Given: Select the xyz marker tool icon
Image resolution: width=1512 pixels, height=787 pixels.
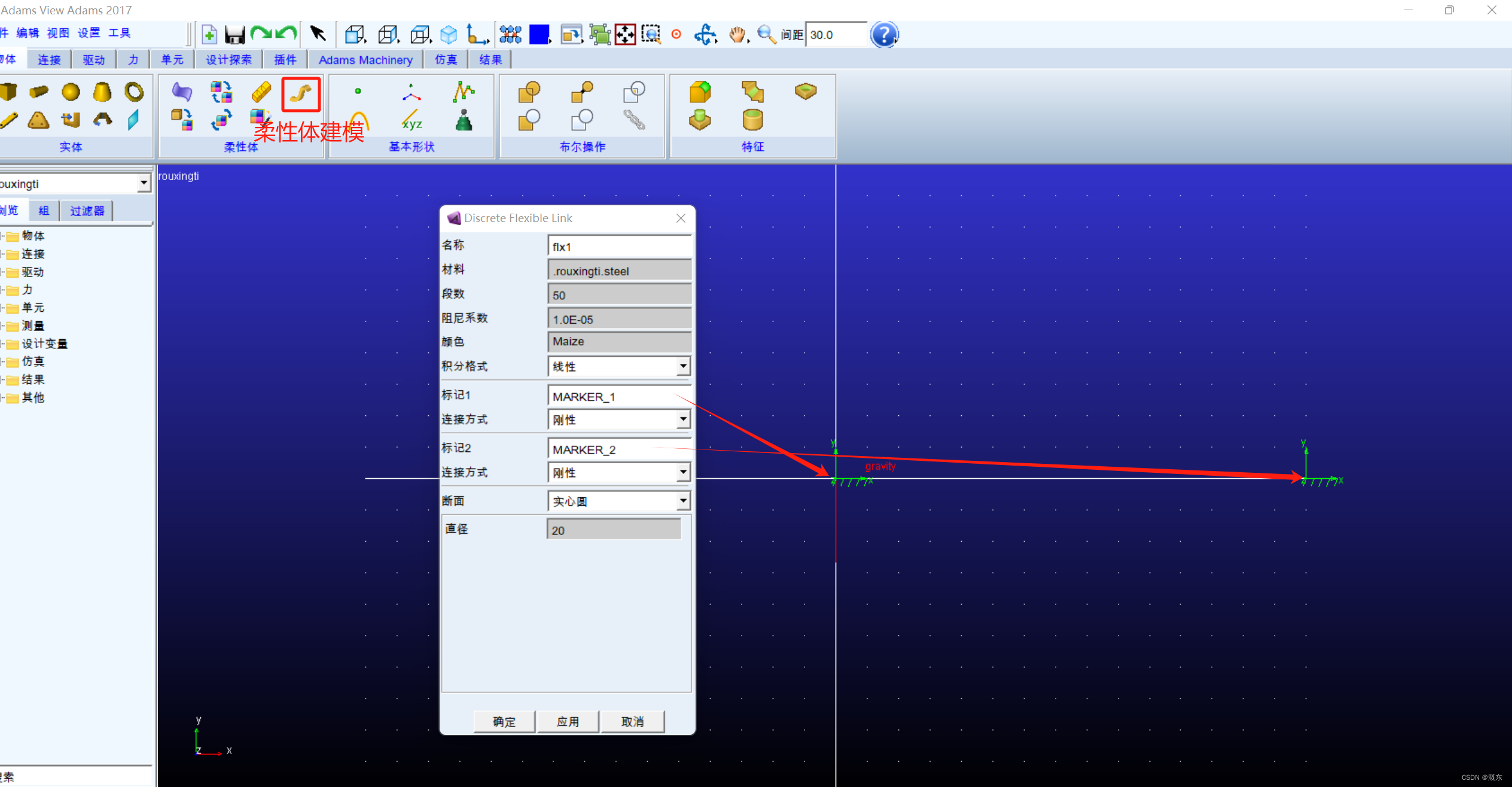Looking at the screenshot, I should [x=411, y=120].
